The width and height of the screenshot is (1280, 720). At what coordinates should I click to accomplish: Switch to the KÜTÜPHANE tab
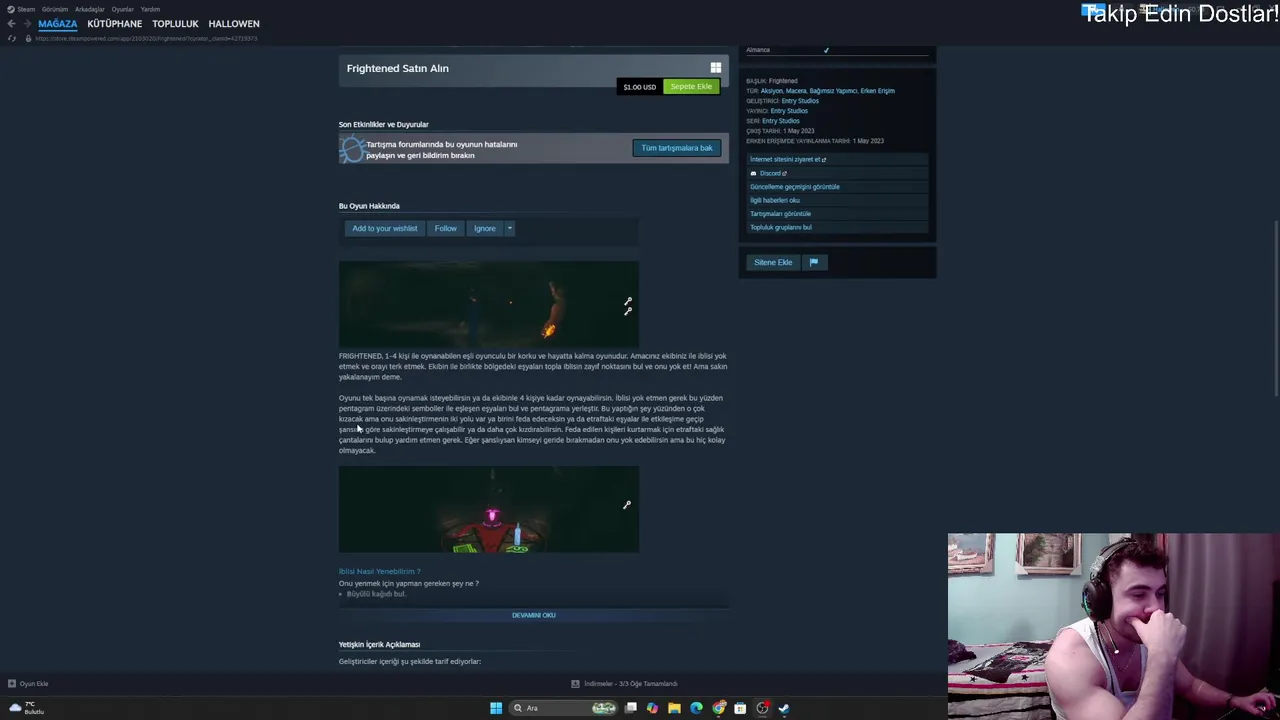(x=115, y=23)
